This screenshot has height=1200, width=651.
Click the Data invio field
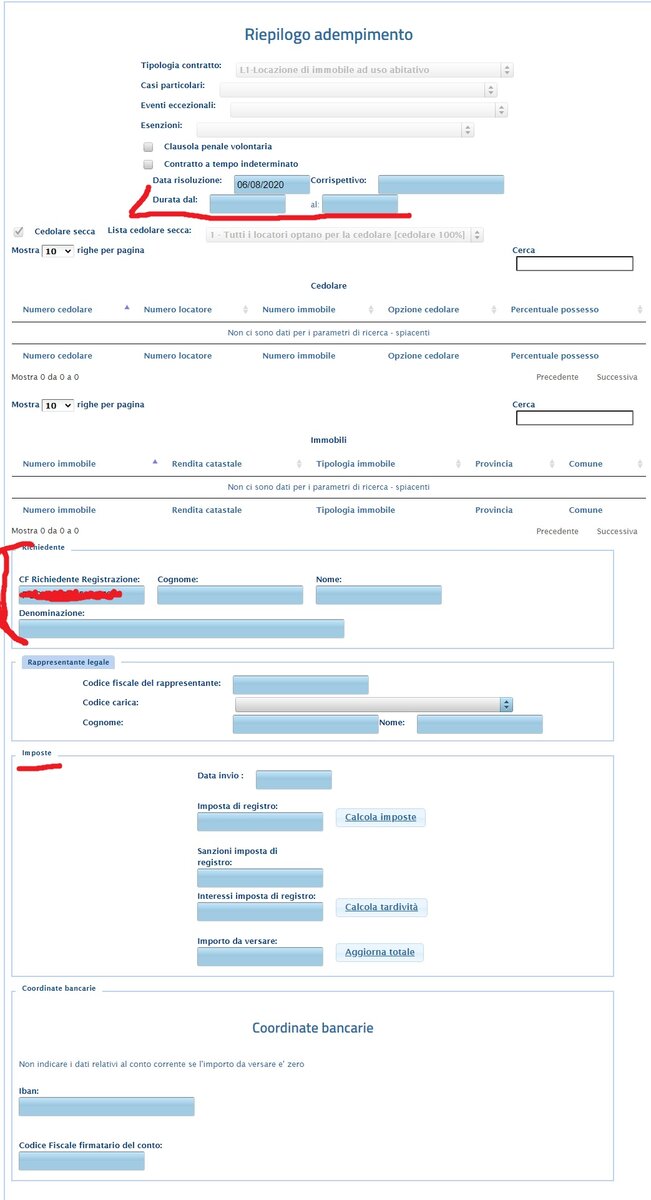click(293, 780)
